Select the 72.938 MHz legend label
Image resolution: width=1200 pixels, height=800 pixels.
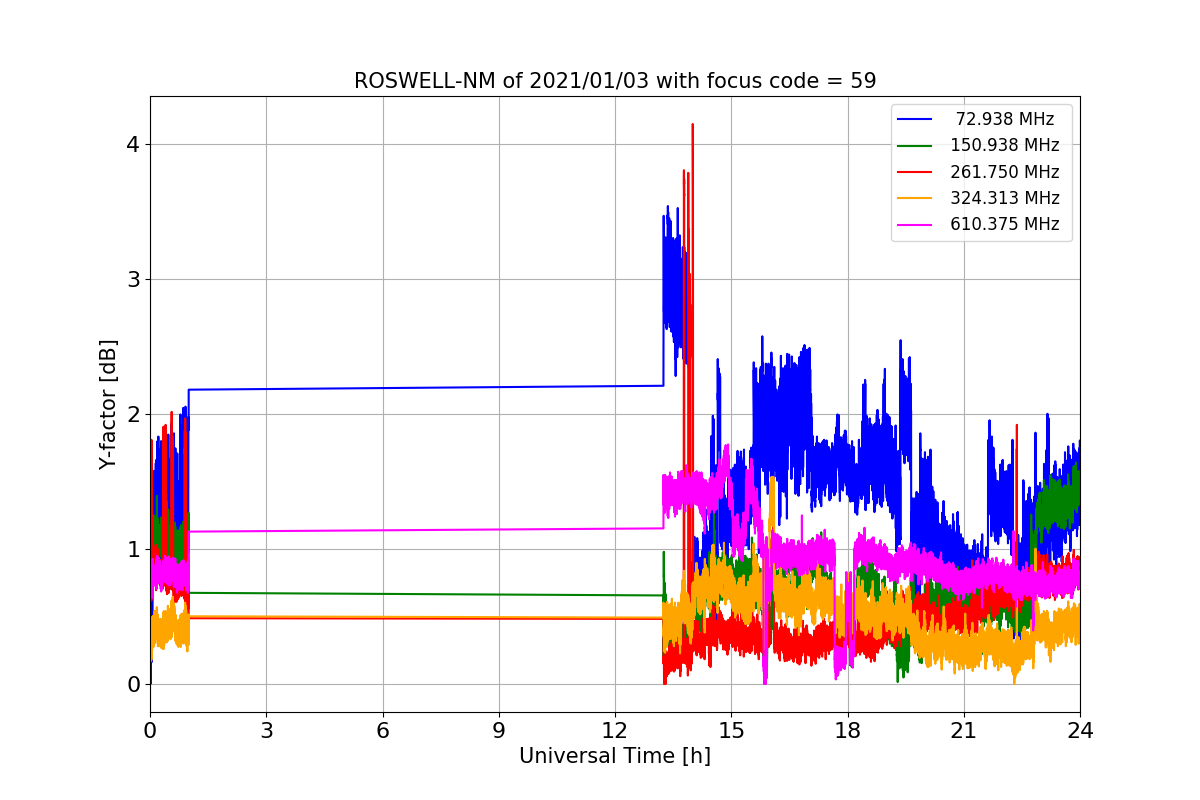click(1005, 119)
